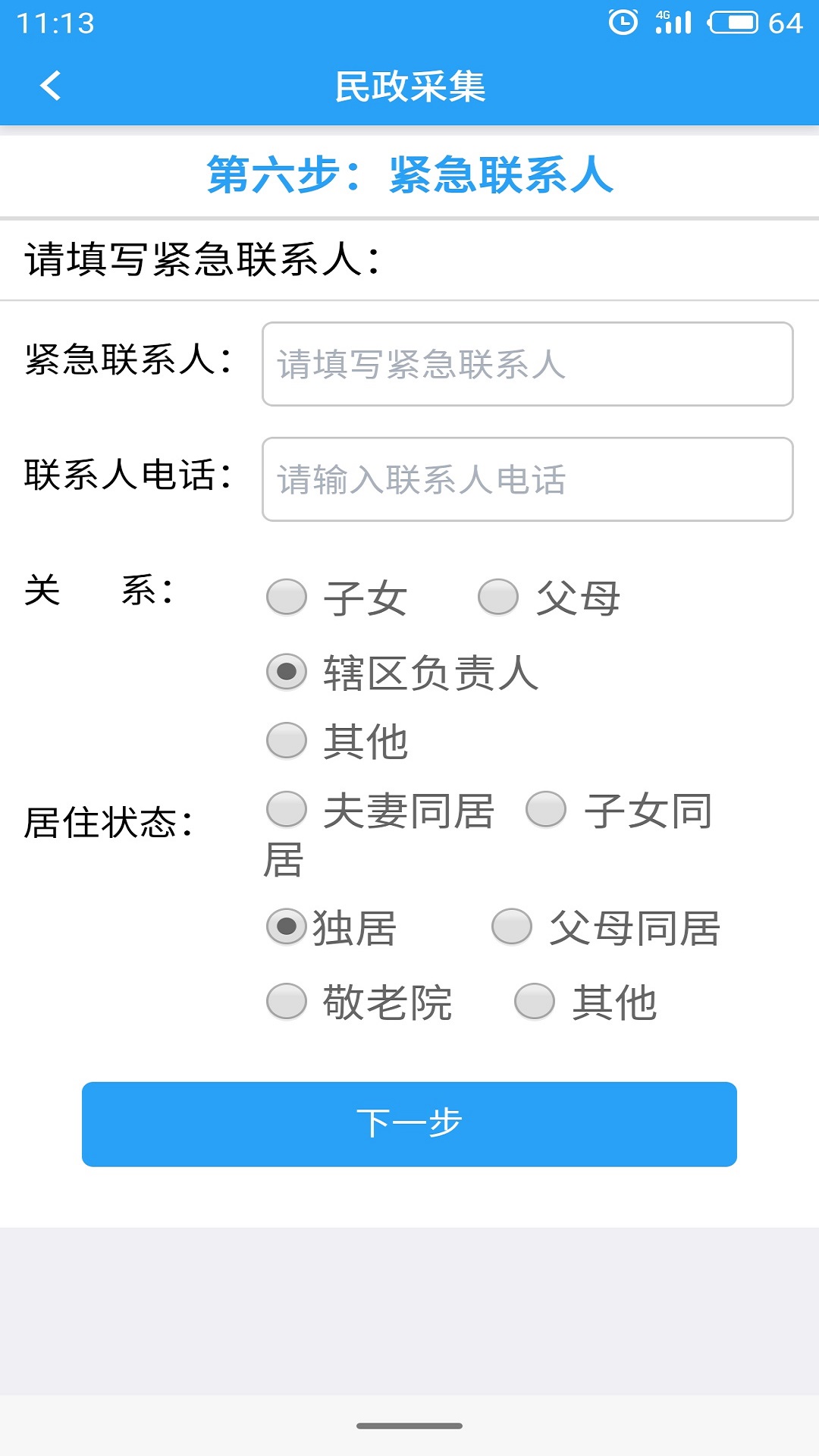
Task: Select 子女同居 living status radio
Action: [546, 809]
